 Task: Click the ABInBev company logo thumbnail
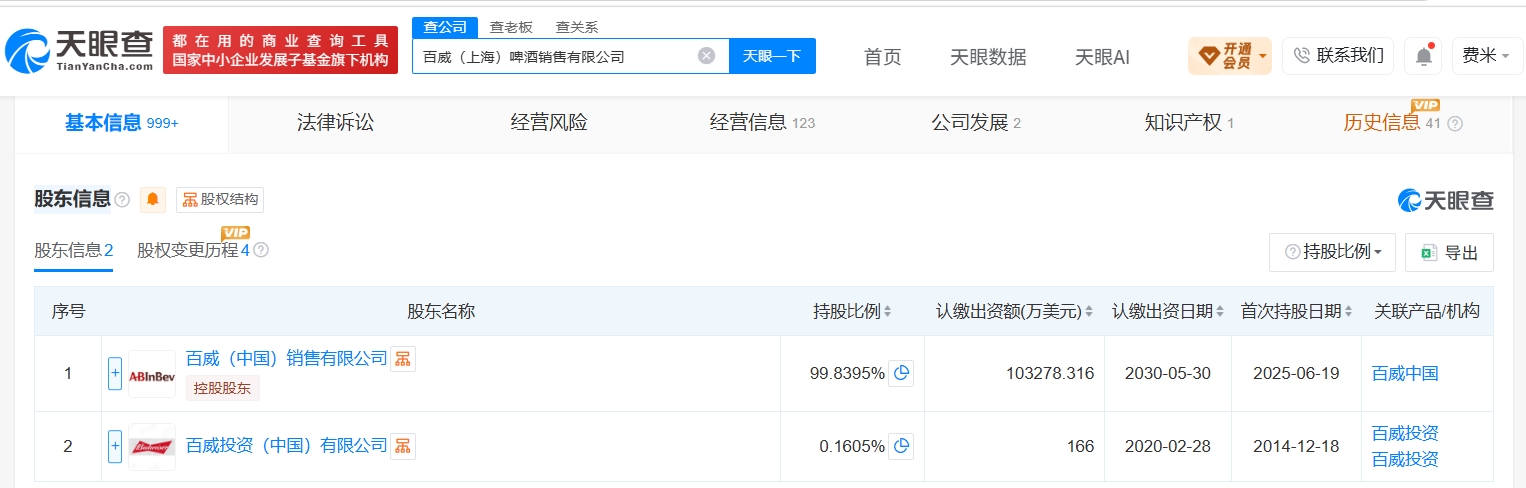(x=152, y=374)
